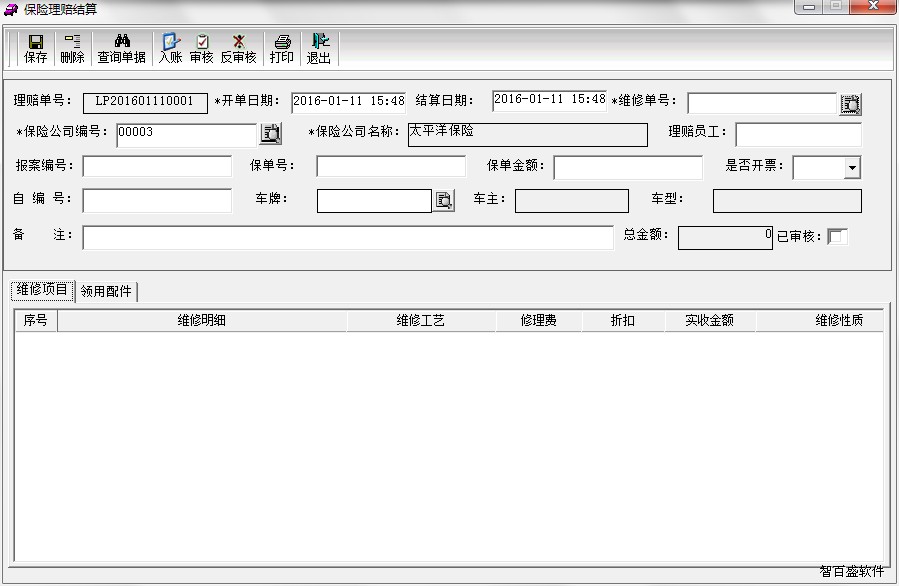Focus the 报案编号 input field

point(157,166)
